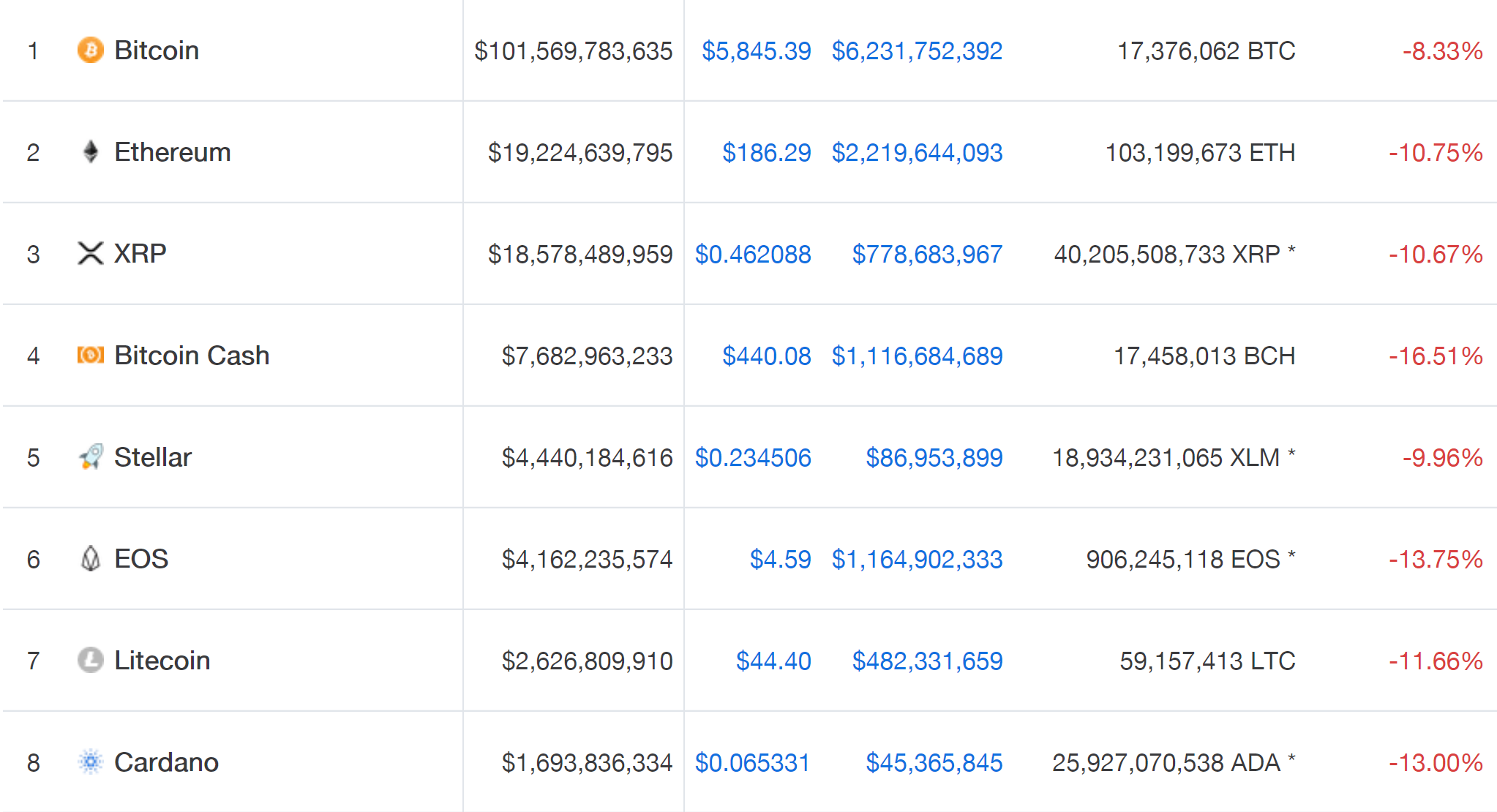Click supply 25,927,070,538 ADA
The height and width of the screenshot is (812, 1497).
[x=1166, y=762]
